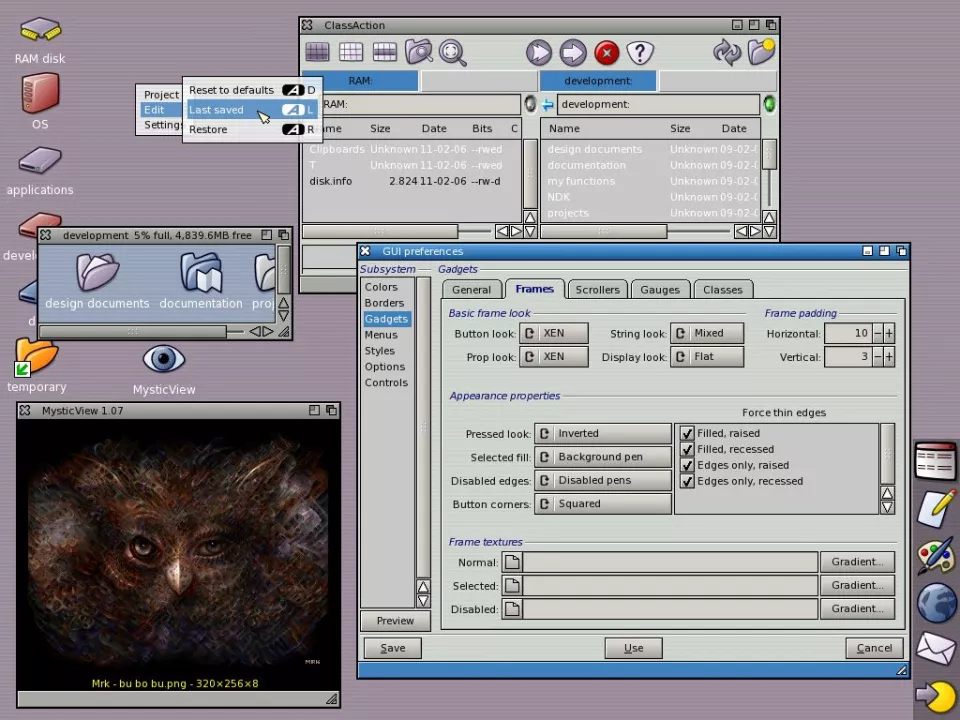Open the Display look Flat selector
Image resolution: width=960 pixels, height=720 pixels.
coord(706,357)
